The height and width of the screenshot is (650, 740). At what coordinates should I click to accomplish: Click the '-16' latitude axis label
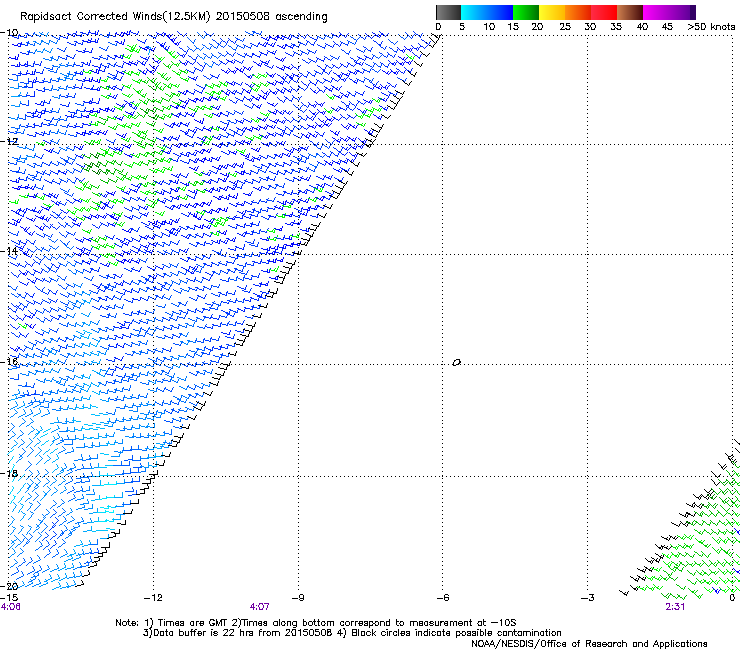coord(9,362)
